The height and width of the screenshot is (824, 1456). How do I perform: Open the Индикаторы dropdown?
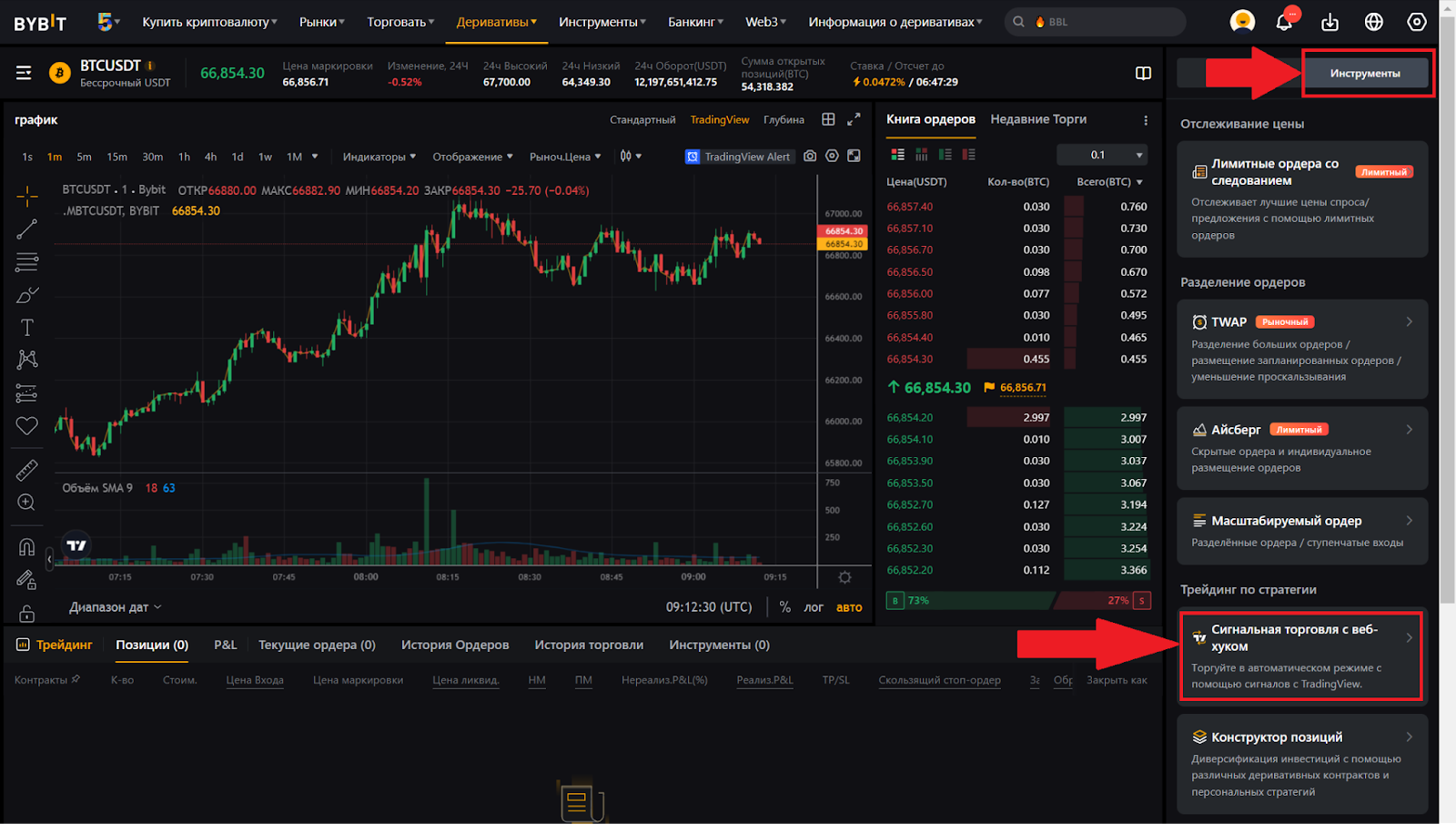pyautogui.click(x=379, y=157)
